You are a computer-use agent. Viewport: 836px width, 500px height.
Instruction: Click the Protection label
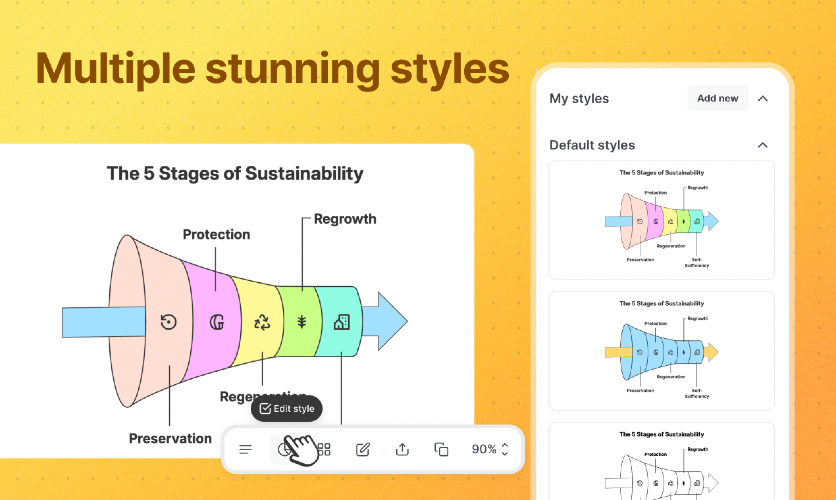(216, 235)
